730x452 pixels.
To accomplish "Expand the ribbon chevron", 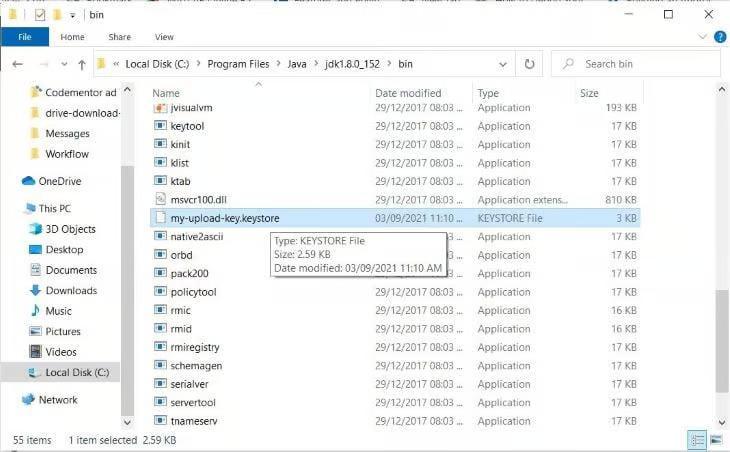I will tap(703, 37).
